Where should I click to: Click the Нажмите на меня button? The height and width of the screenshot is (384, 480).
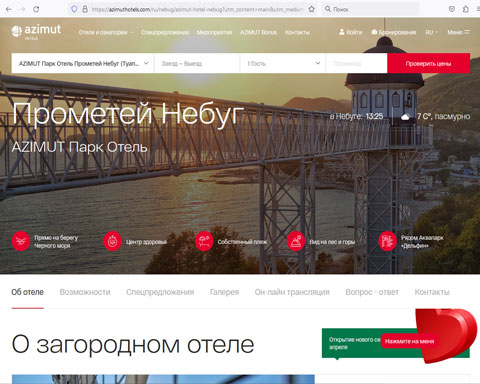click(x=409, y=341)
